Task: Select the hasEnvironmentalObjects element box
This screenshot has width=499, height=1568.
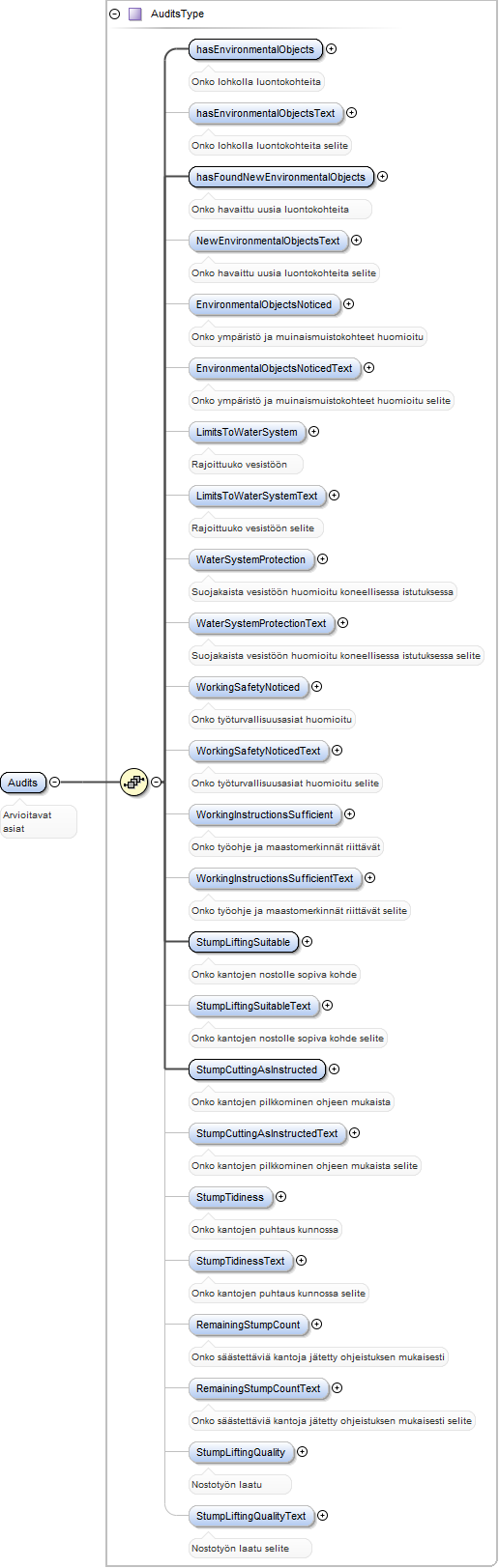Action: click(255, 49)
